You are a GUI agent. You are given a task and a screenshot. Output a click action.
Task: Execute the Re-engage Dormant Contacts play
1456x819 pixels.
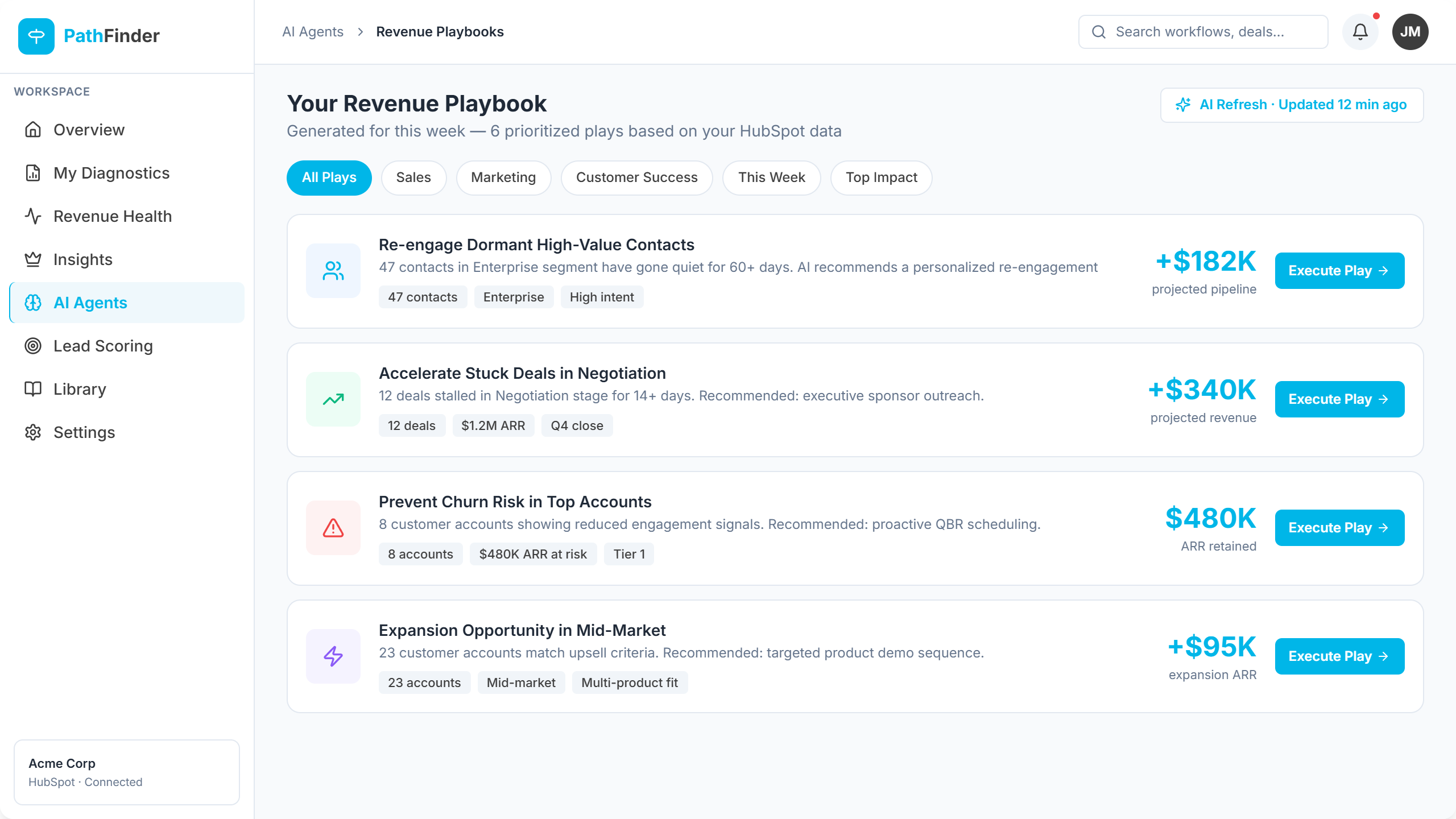tap(1339, 271)
